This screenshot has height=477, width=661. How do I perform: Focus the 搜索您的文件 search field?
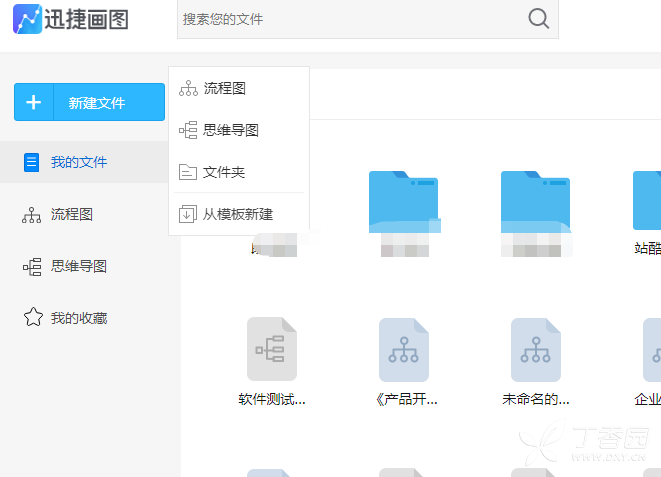click(x=368, y=19)
